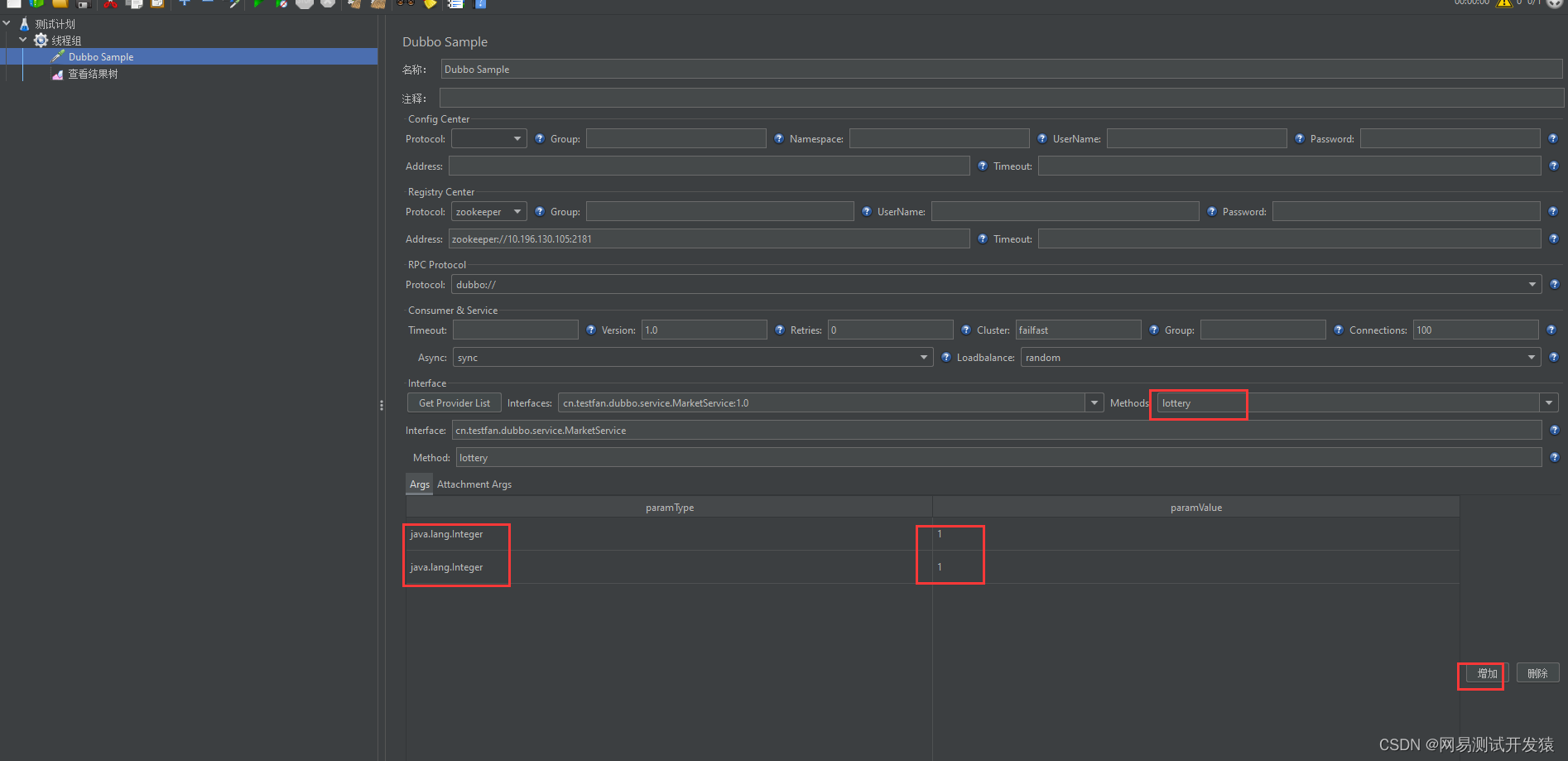The height and width of the screenshot is (761, 1568).
Task: Click first row java.lang.Integer cell
Action: tap(669, 534)
